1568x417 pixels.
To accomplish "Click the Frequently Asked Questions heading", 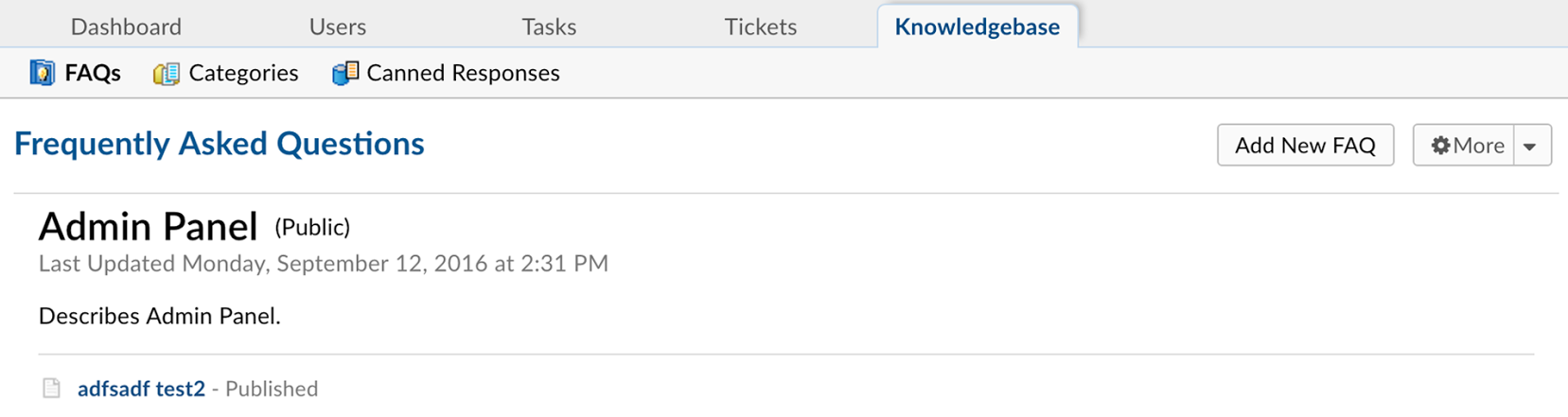I will (x=220, y=144).
